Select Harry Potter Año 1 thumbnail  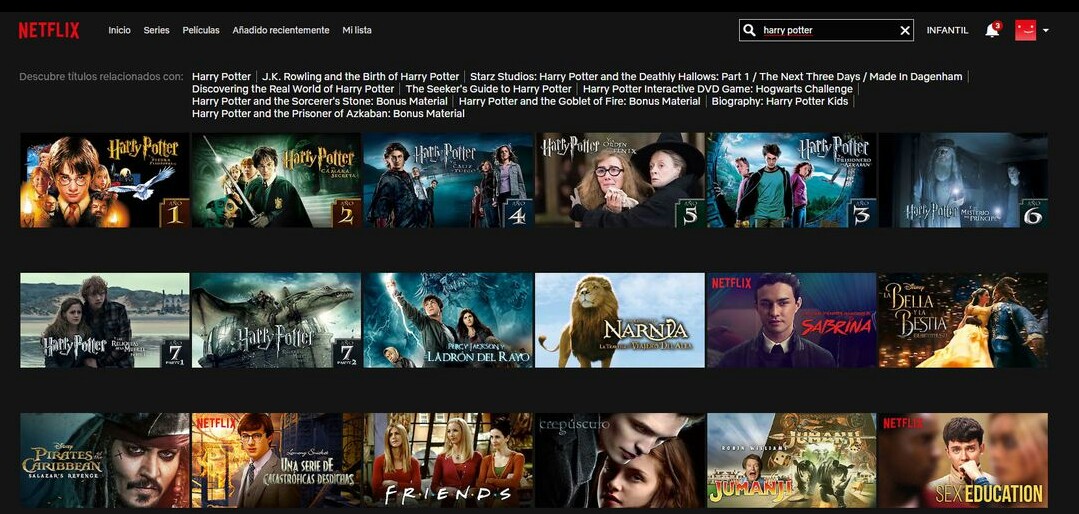click(105, 180)
